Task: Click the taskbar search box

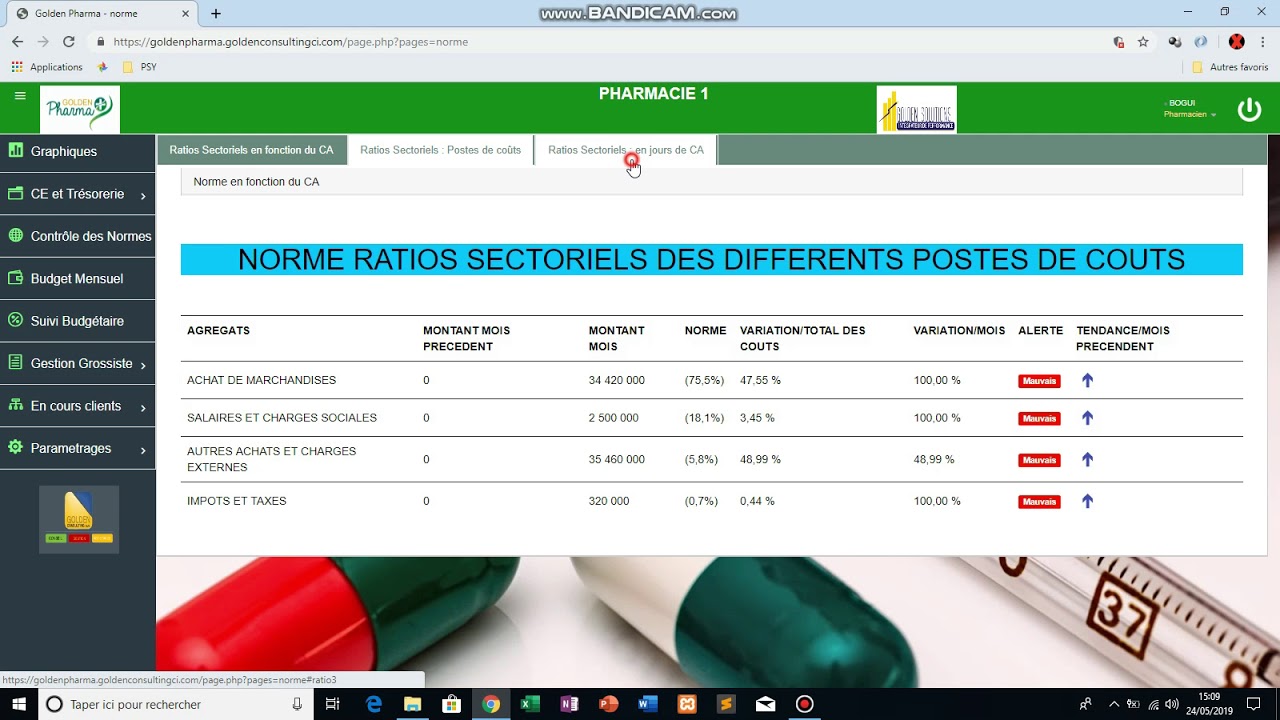Action: coord(175,704)
